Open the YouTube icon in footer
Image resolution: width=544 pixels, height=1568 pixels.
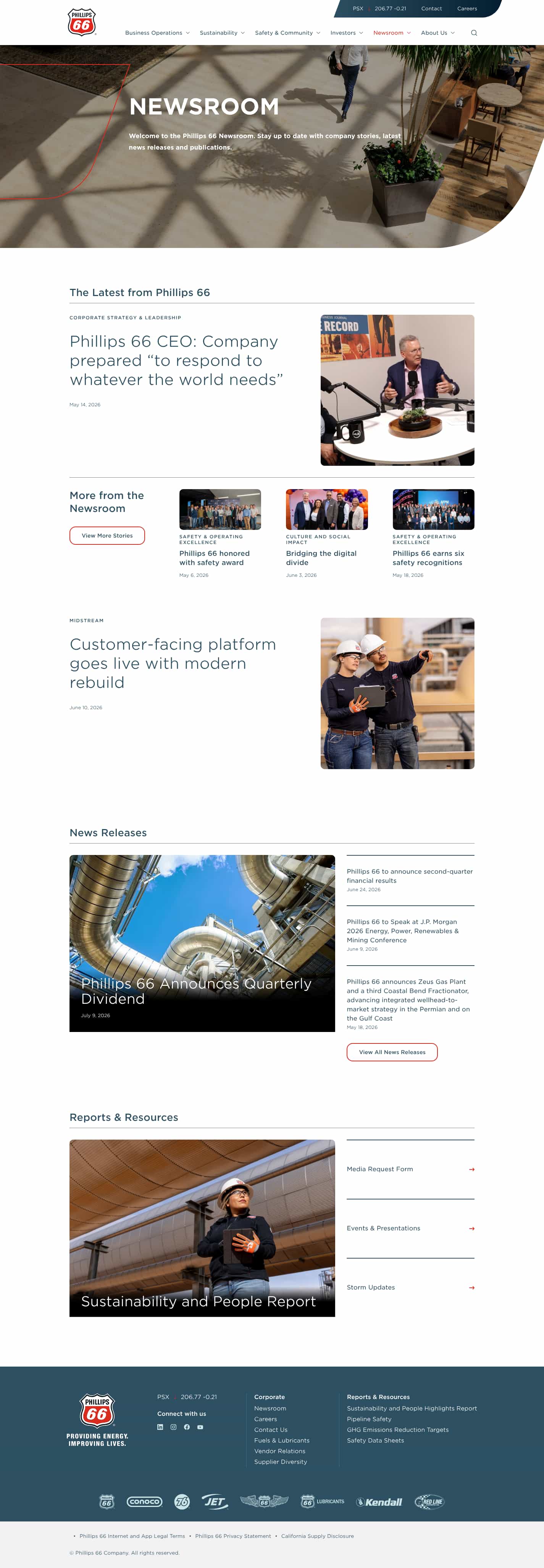tap(200, 1427)
